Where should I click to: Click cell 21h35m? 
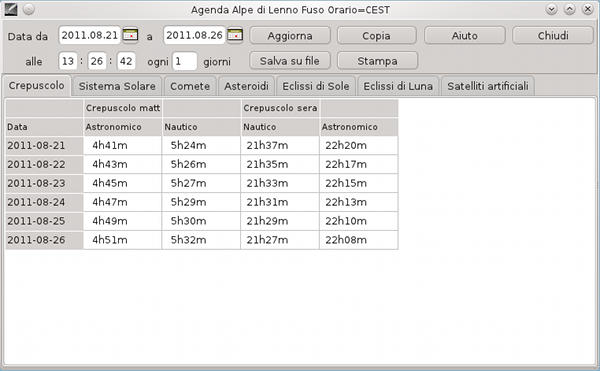tap(280, 164)
